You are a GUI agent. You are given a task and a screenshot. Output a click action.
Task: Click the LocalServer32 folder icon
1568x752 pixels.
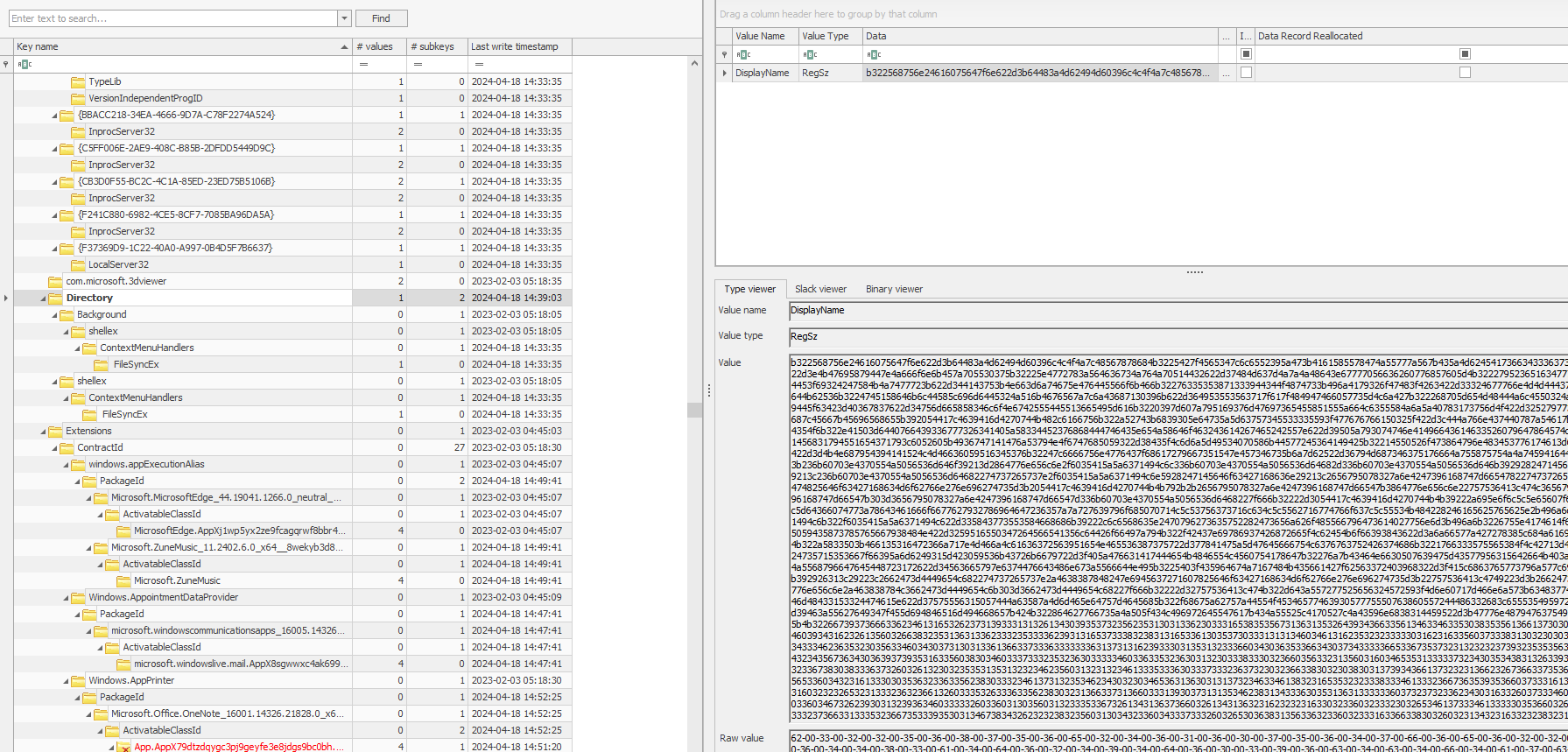coord(78,264)
